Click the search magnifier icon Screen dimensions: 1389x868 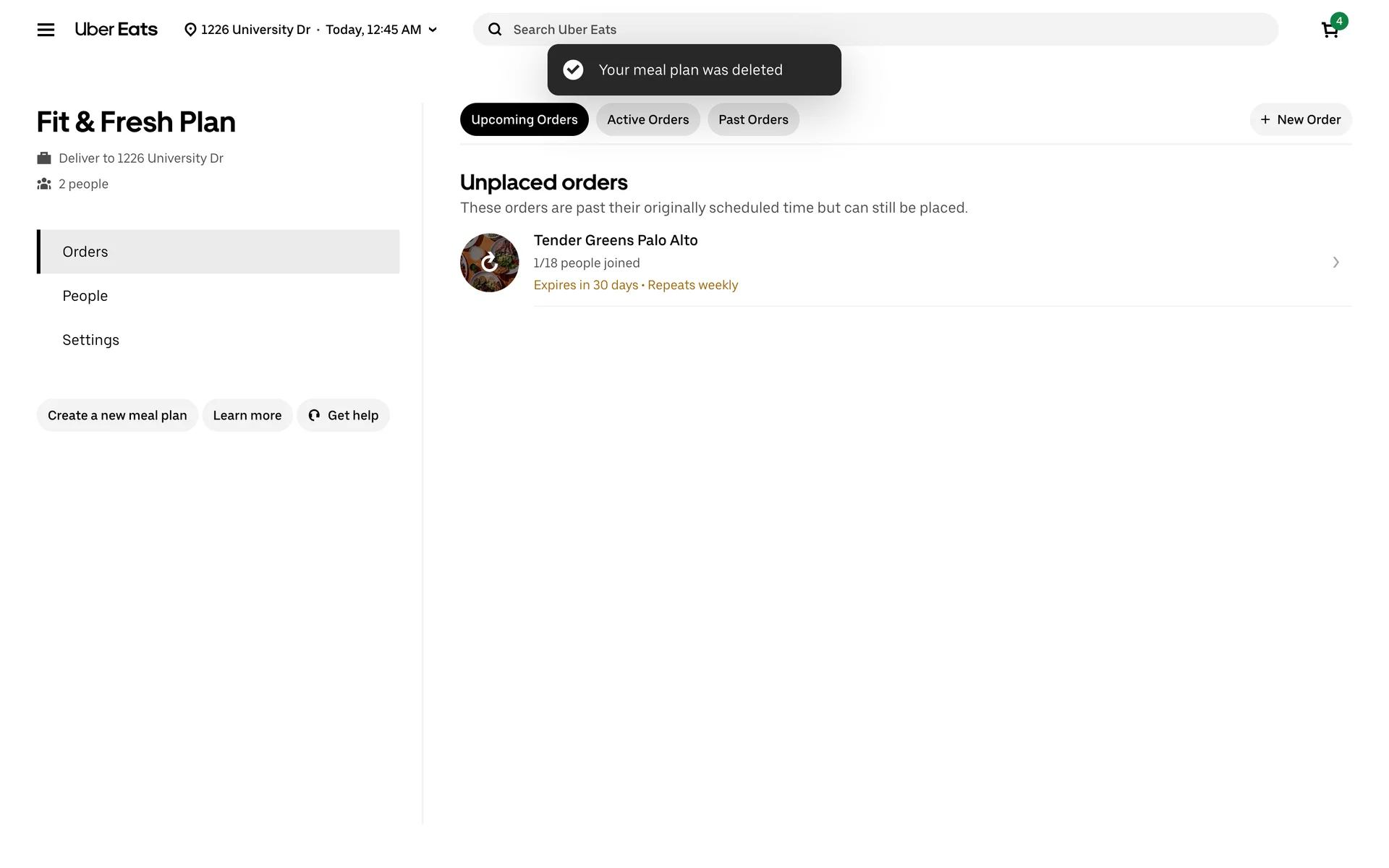(495, 30)
